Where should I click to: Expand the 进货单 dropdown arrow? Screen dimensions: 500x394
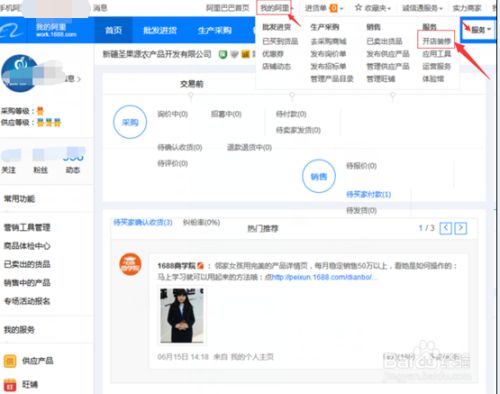341,8
